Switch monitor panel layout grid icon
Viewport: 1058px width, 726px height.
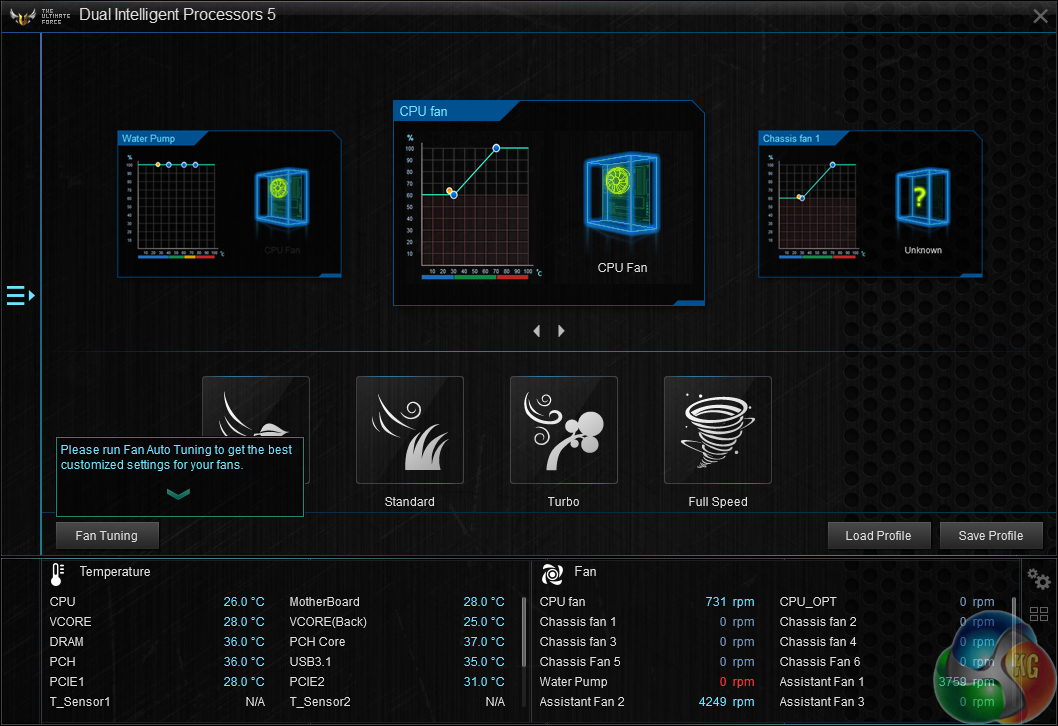(1038, 614)
